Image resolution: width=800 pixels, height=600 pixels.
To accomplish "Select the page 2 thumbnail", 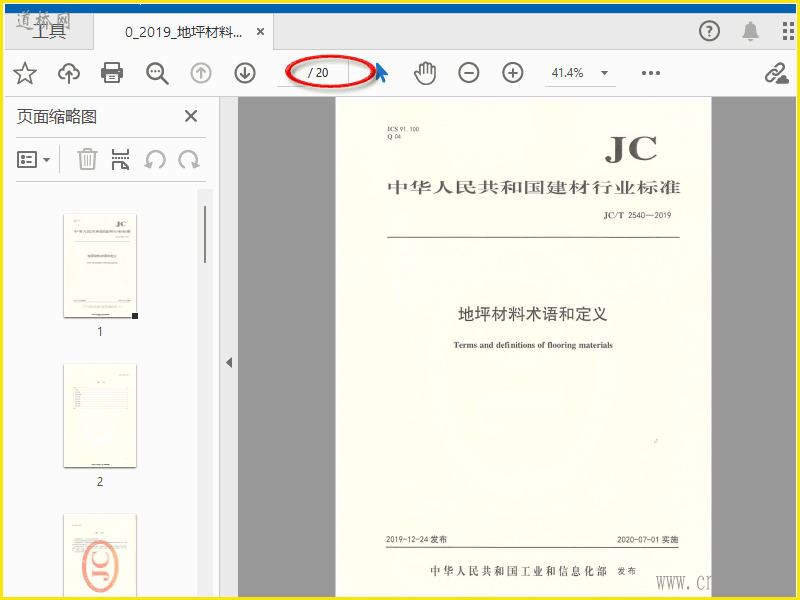I will tap(100, 416).
